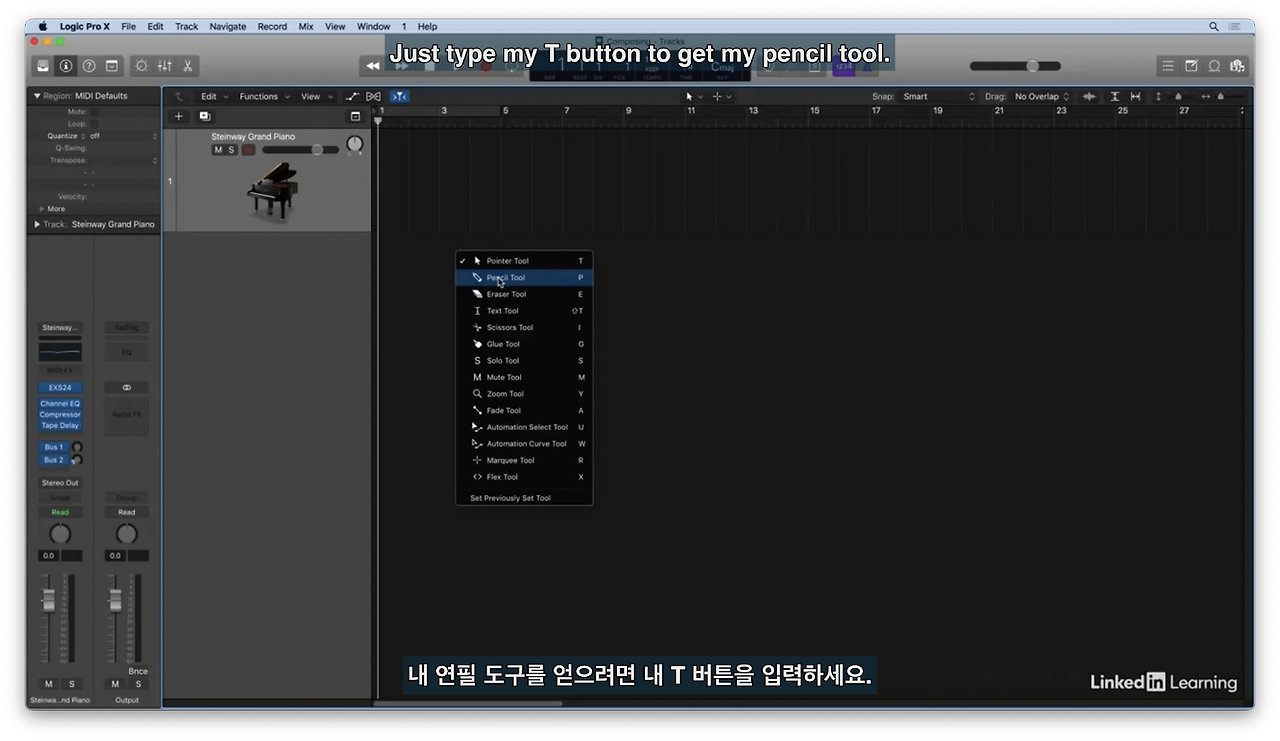Screen dimensions: 1280x741
Task: Pick Marquee Tool entry
Action: tap(524, 461)
